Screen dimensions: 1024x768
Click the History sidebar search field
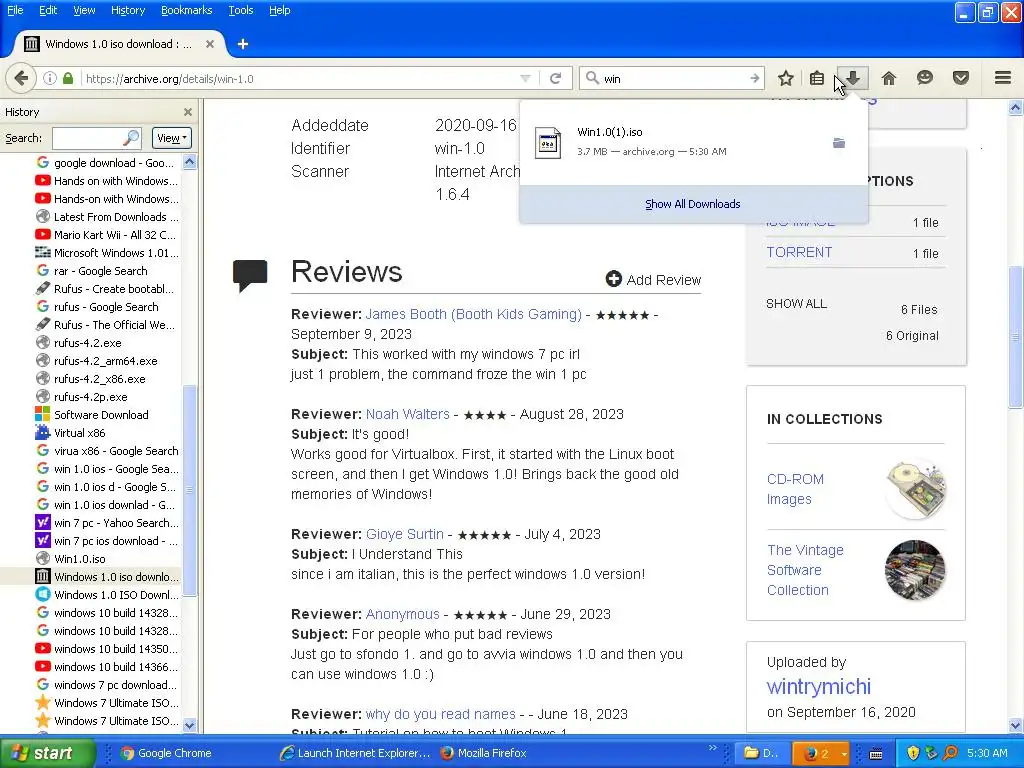(96, 138)
